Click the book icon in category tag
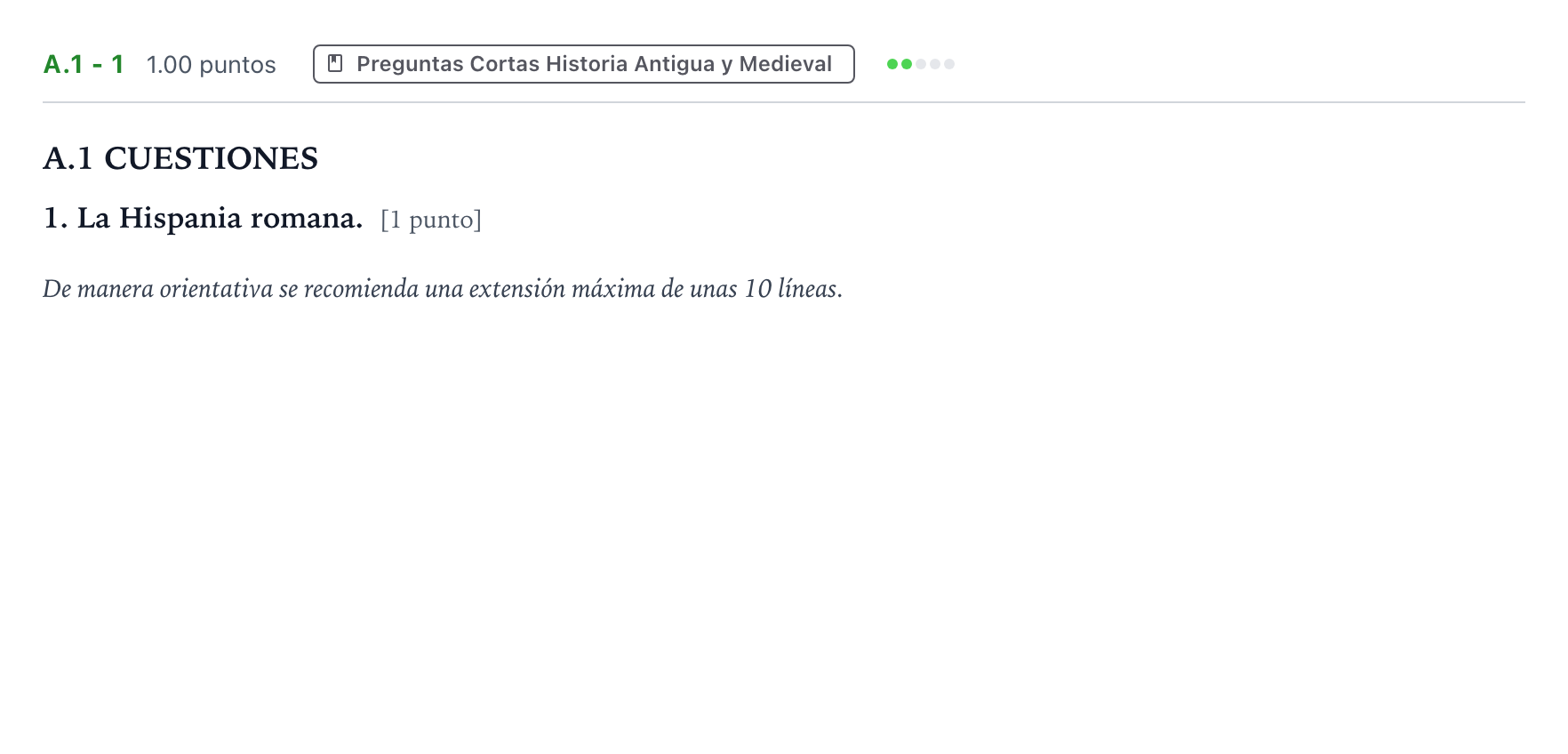This screenshot has width=1568, height=754. click(x=335, y=63)
